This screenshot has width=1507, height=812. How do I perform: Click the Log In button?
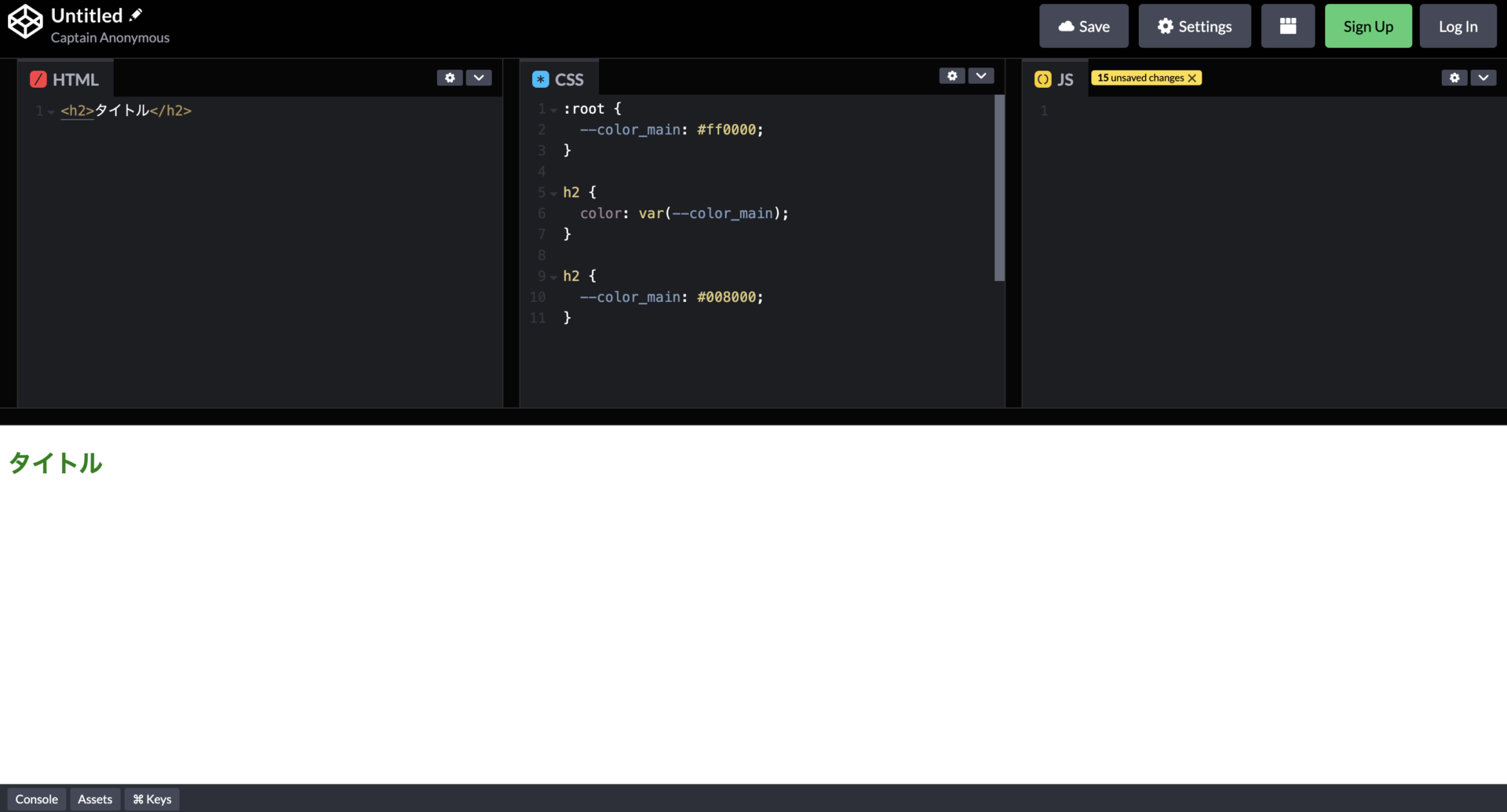[x=1458, y=26]
